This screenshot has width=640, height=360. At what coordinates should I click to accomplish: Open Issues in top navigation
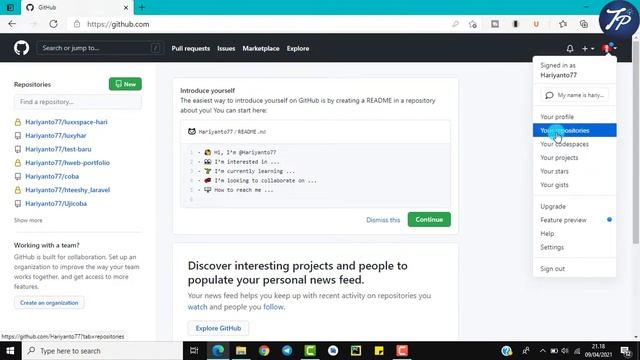click(226, 48)
